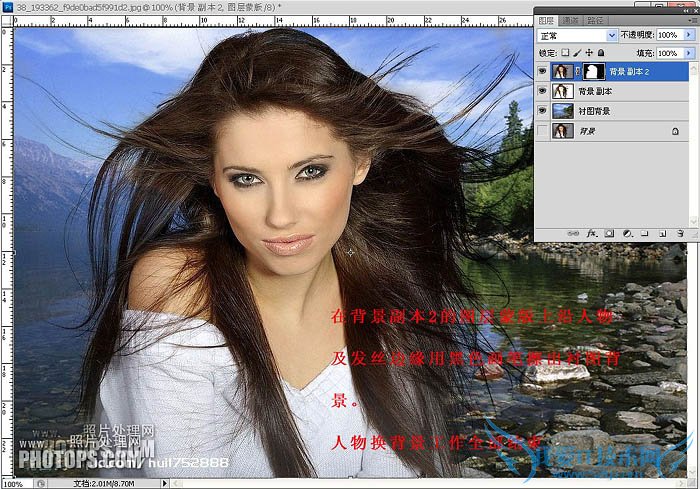The image size is (700, 489).
Task: Open the 不透明度 opacity slider arrow
Action: coord(689,35)
